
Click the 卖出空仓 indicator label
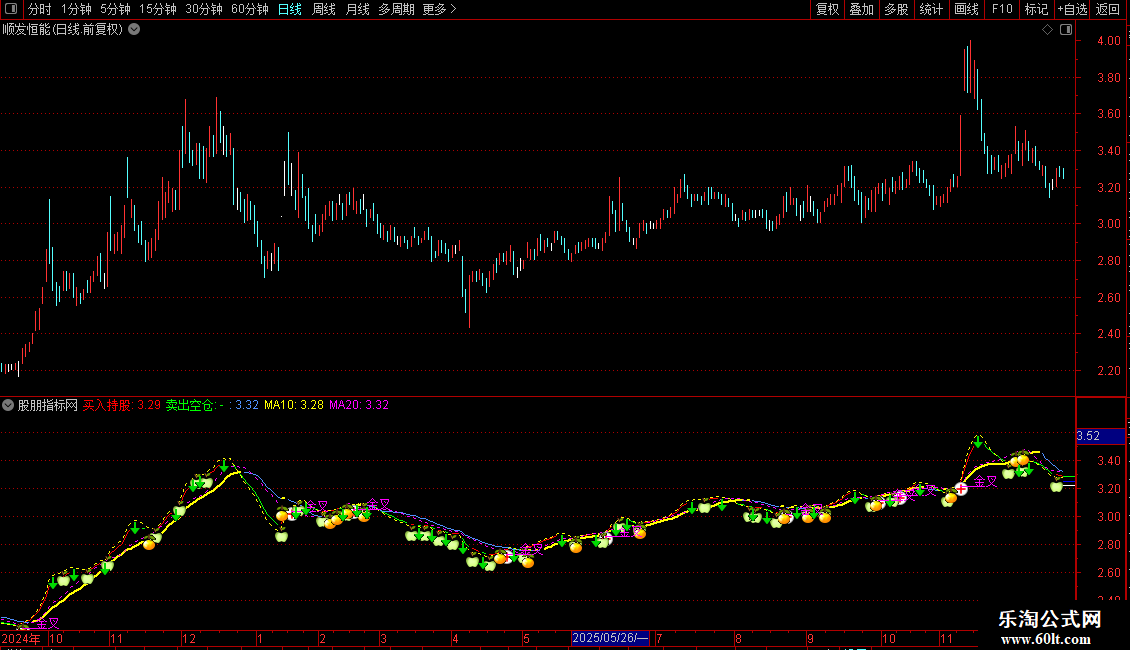(190, 405)
